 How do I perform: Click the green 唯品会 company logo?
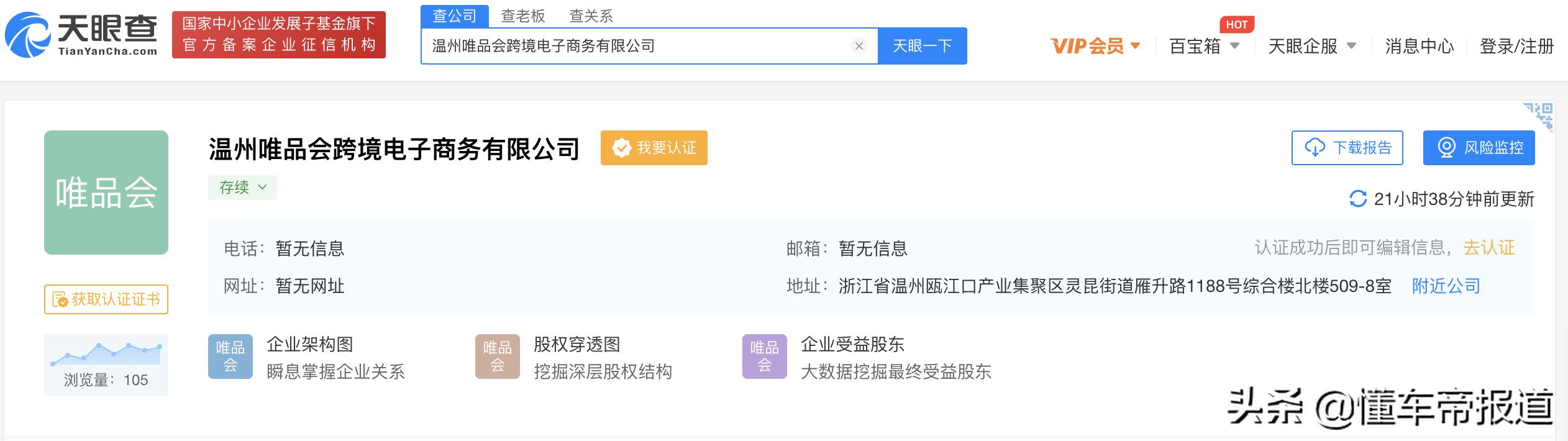(106, 193)
